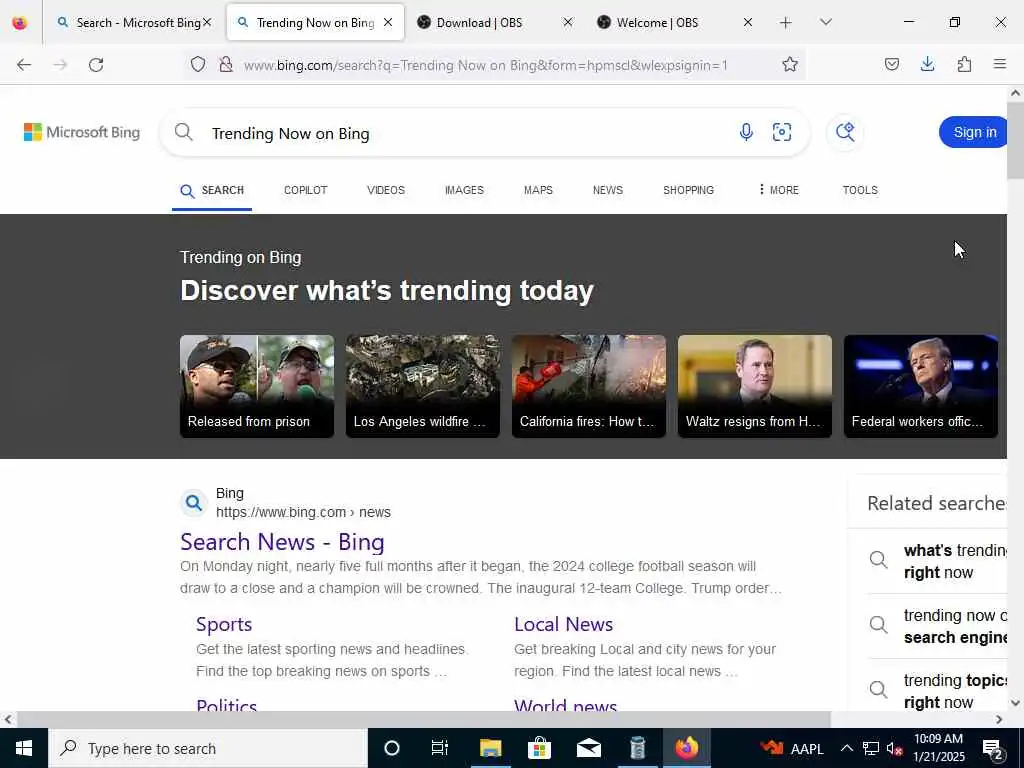Screen dimensions: 1024x768
Task: Close the Download | OBS tab
Action: [x=568, y=23]
